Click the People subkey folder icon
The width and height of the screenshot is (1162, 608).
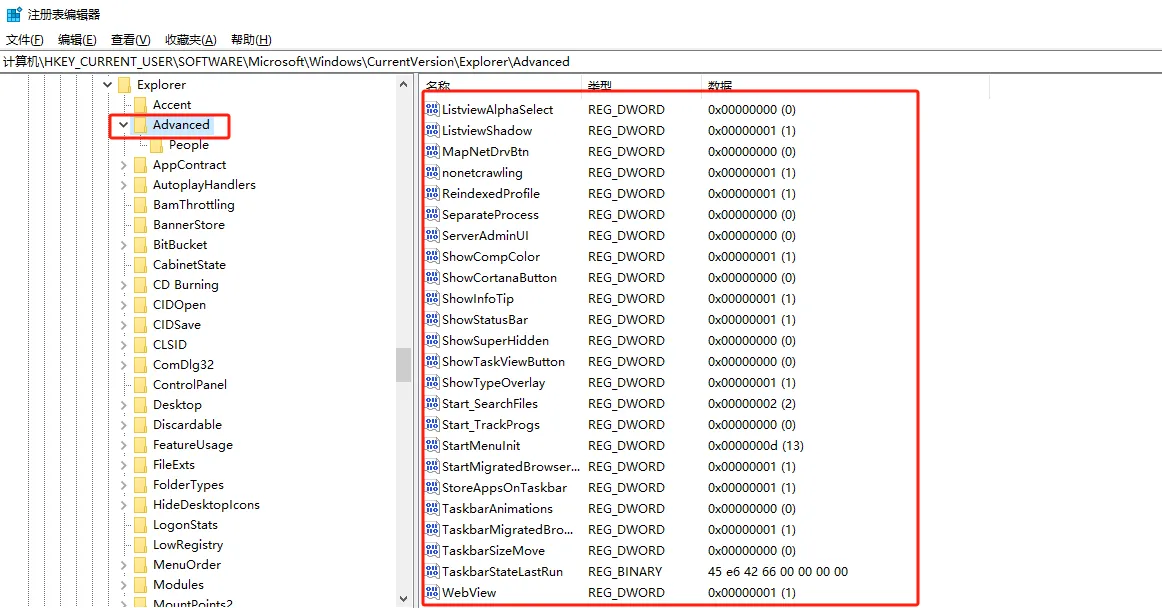pyautogui.click(x=156, y=145)
